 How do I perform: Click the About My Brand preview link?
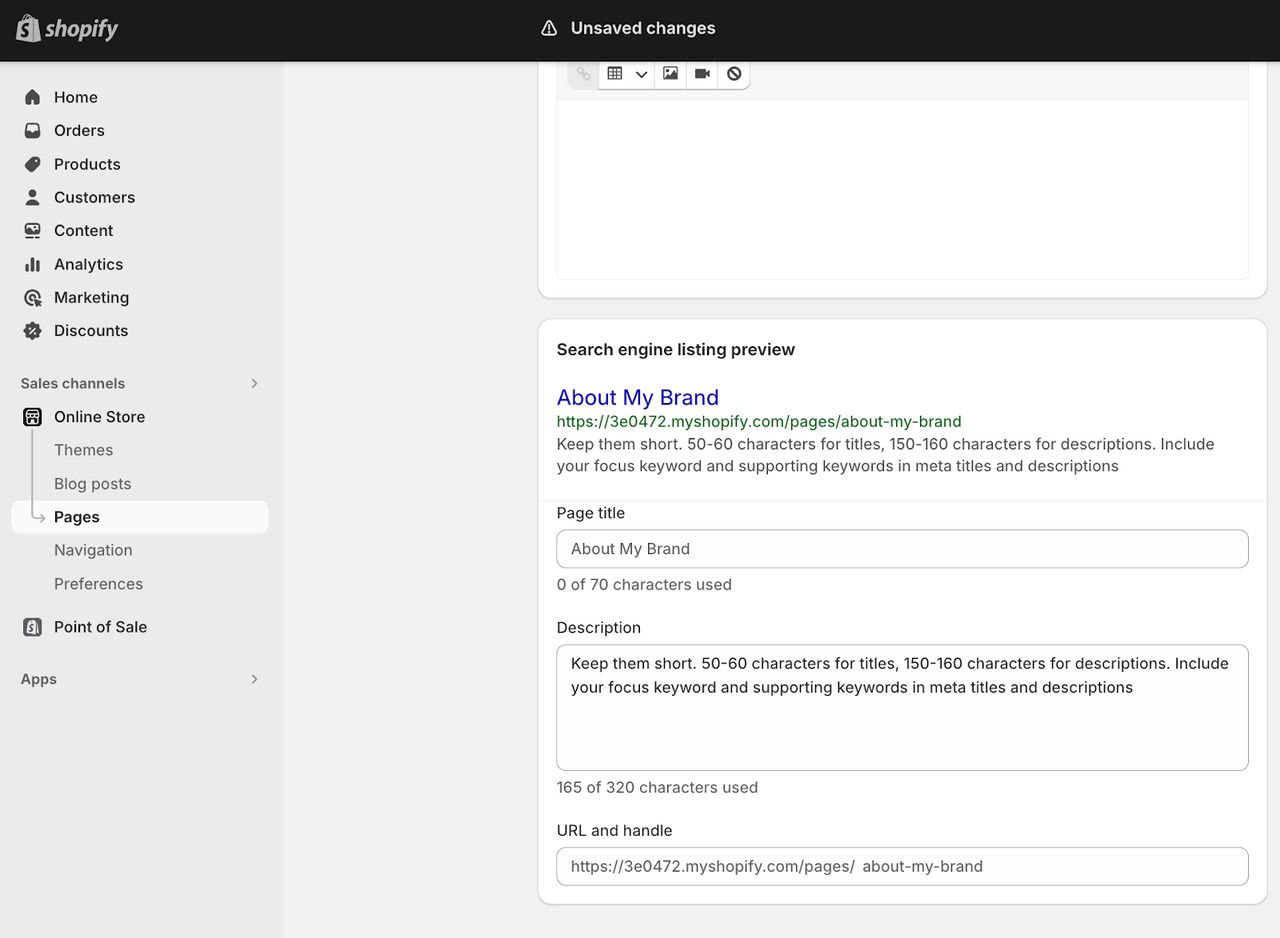coord(637,397)
